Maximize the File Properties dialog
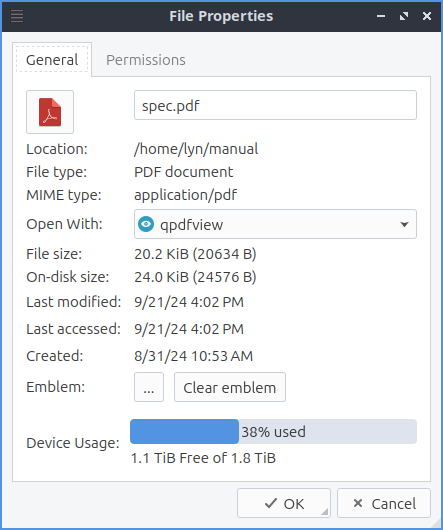 (x=404, y=16)
